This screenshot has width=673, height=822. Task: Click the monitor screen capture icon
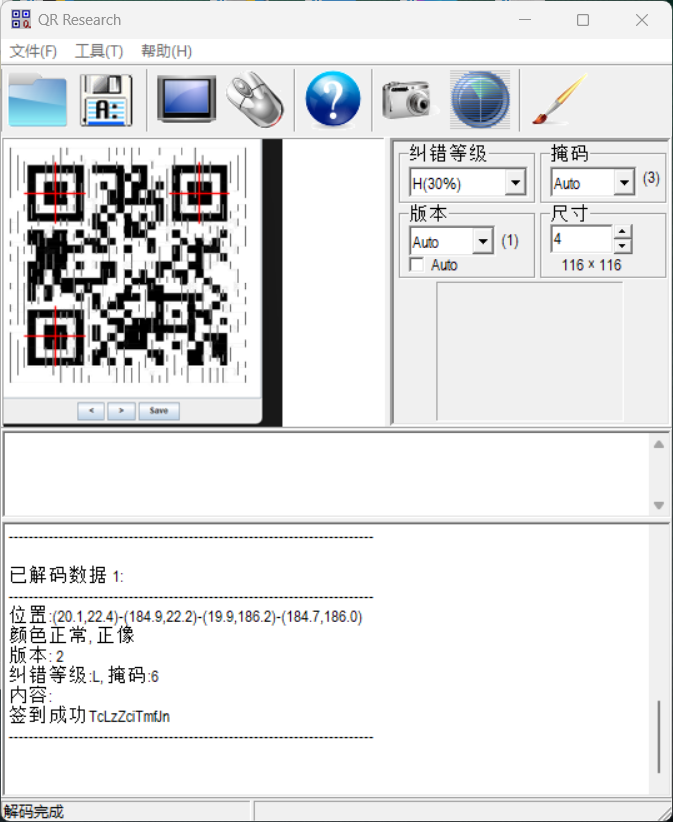186,99
